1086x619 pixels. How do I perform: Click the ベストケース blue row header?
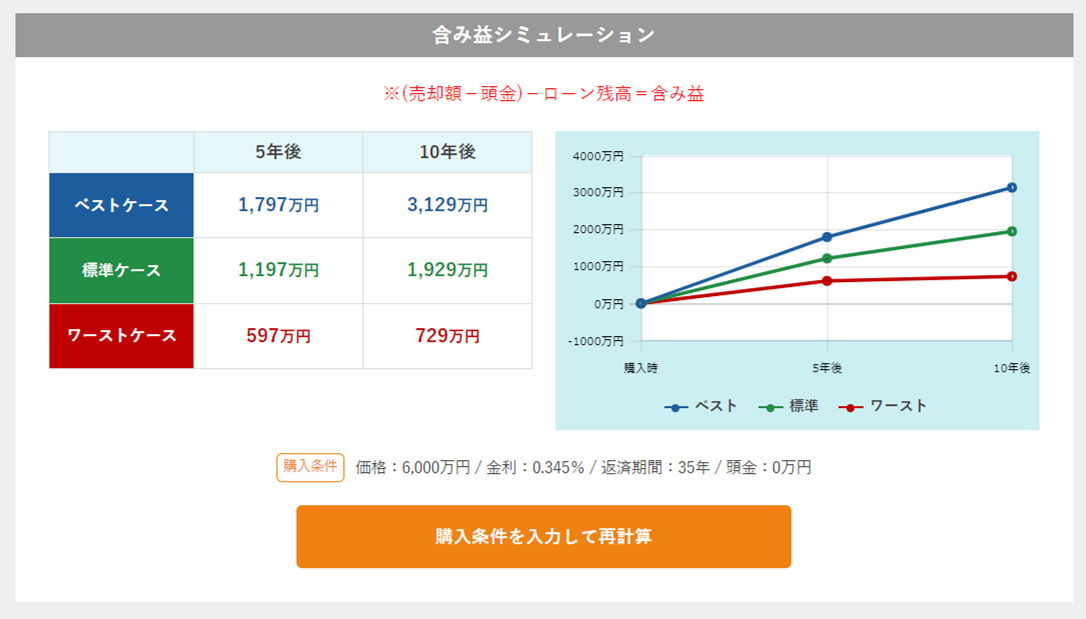pyautogui.click(x=121, y=206)
